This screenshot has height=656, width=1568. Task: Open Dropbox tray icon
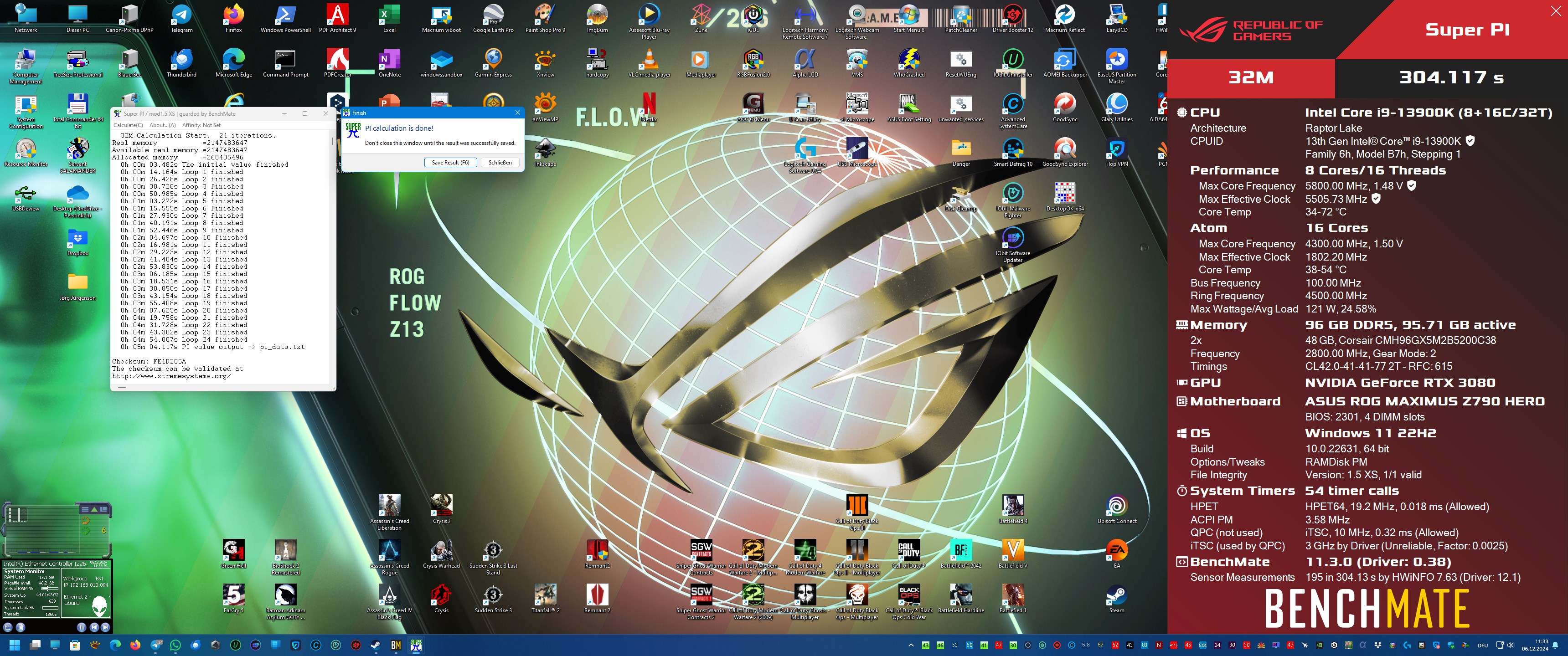(1377, 645)
